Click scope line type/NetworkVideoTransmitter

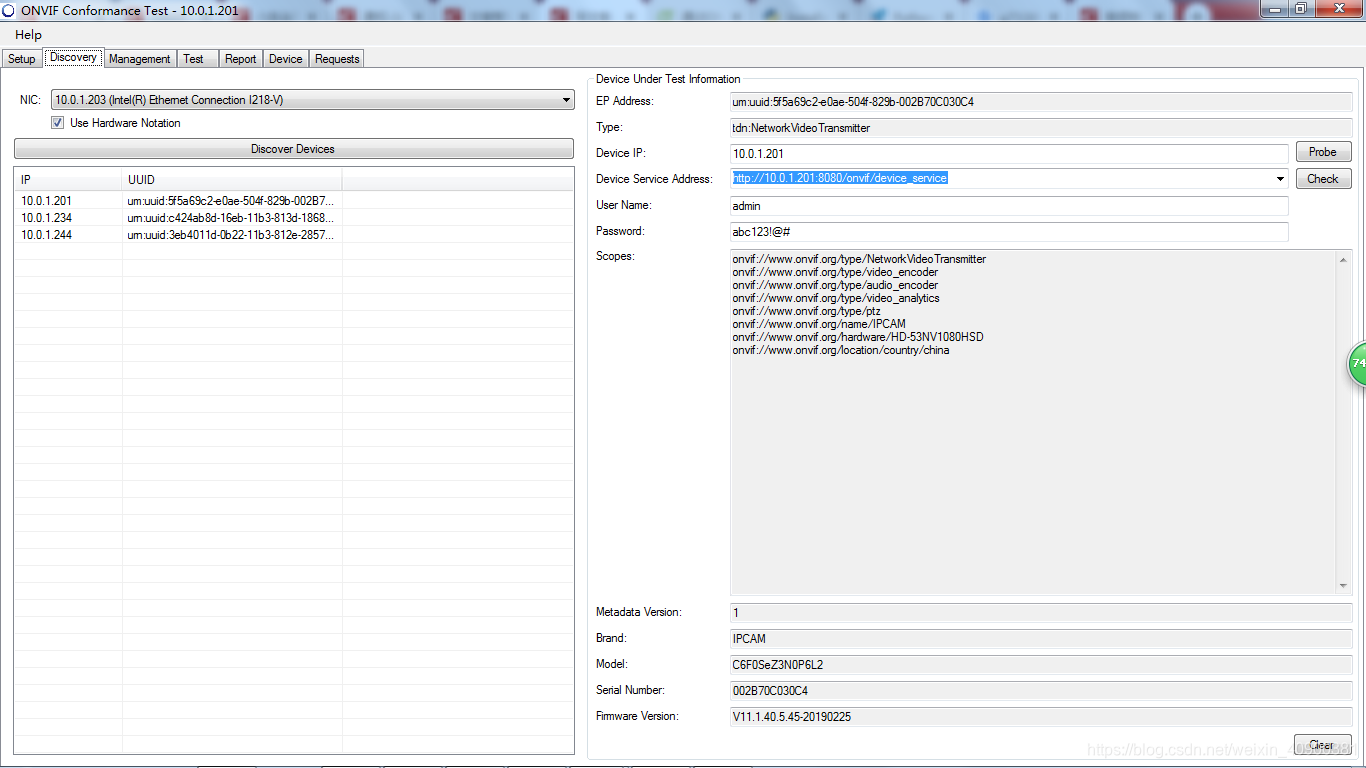[859, 259]
